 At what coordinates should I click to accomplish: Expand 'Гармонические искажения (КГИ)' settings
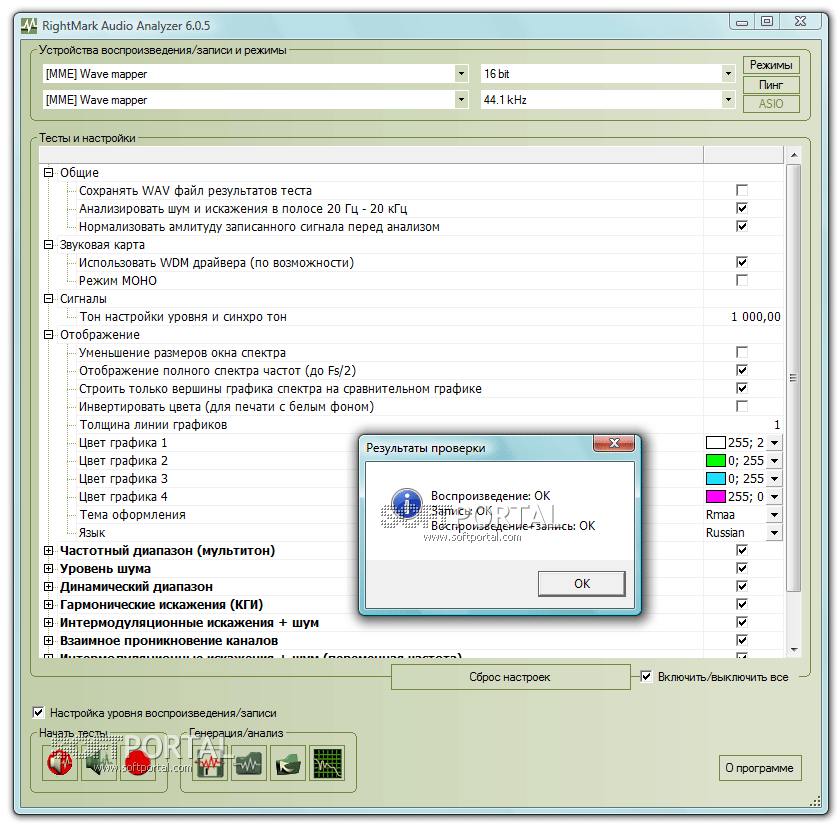49,604
